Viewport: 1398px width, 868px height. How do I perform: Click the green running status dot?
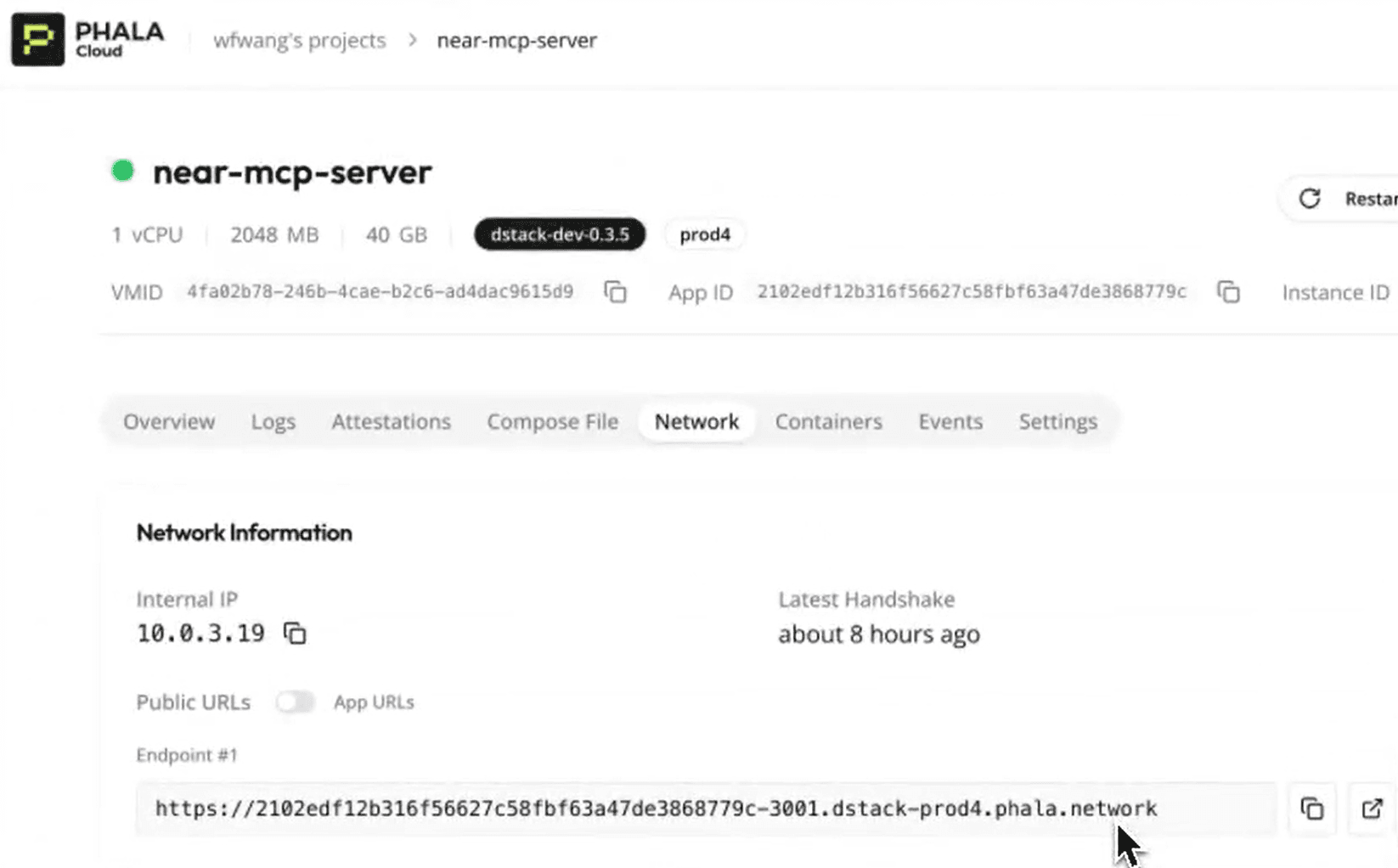click(123, 171)
